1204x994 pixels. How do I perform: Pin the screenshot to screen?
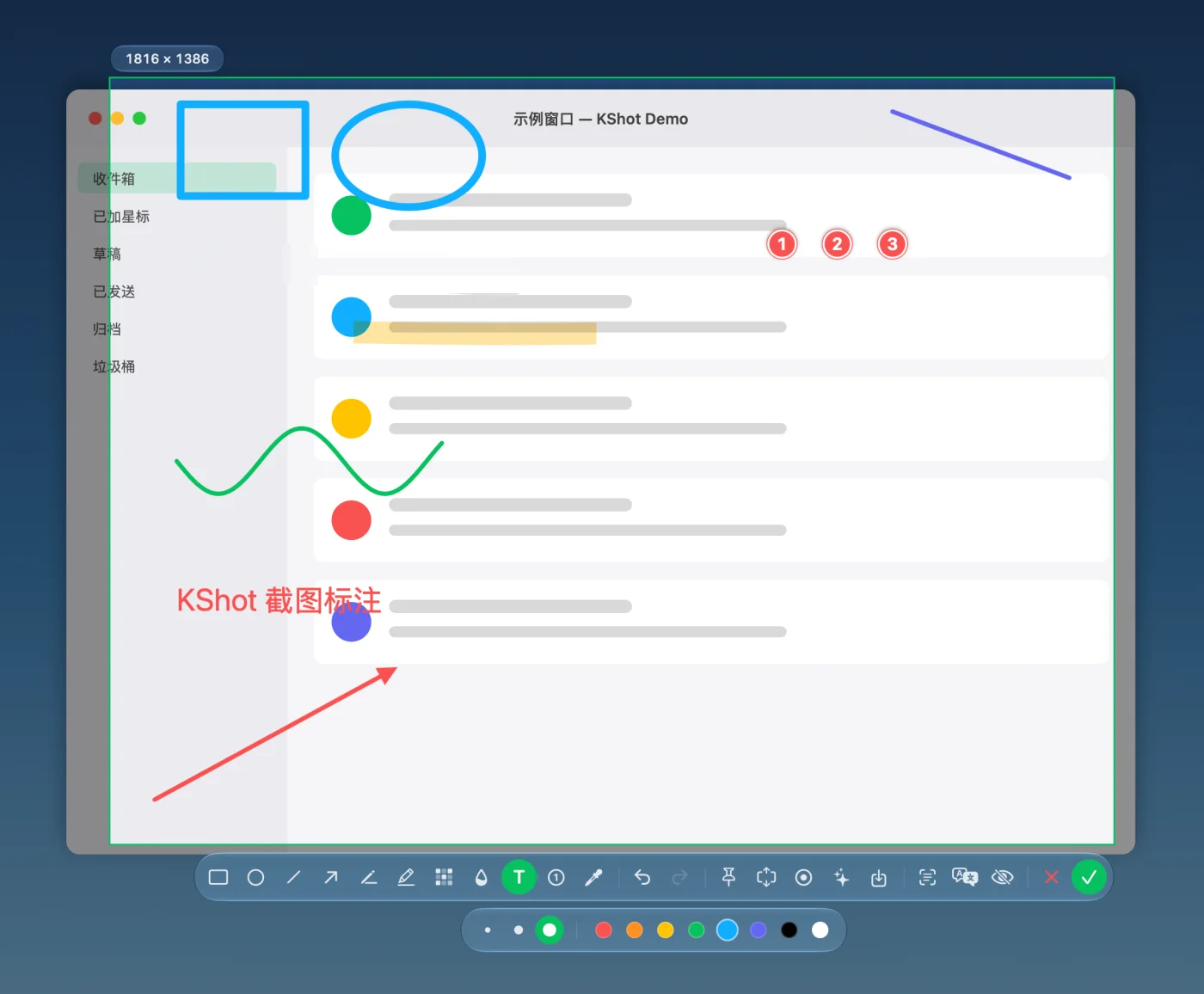point(728,877)
